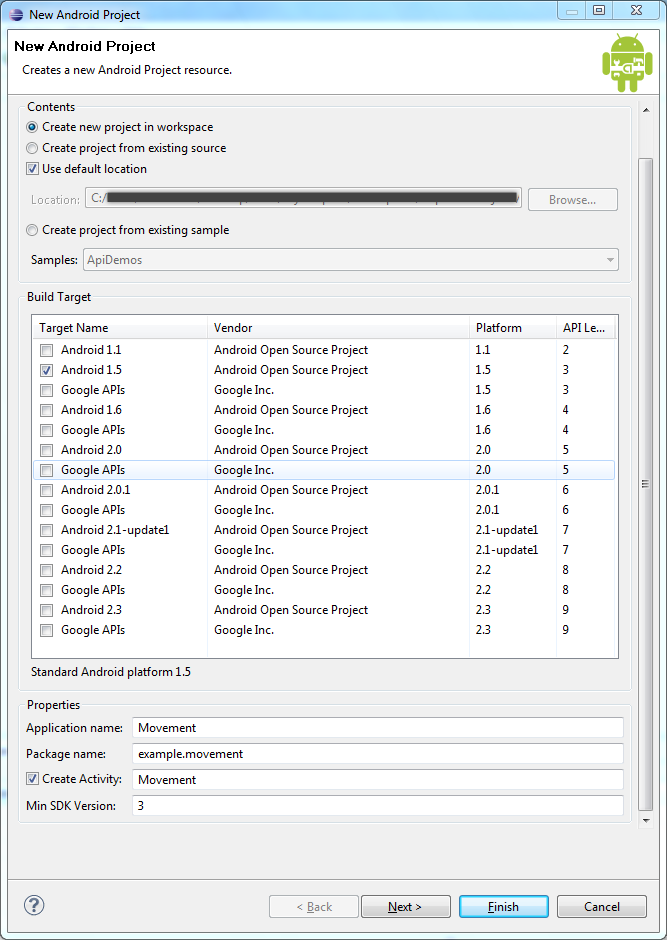This screenshot has width=667, height=940.
Task: Click the Back button
Action: coord(314,906)
